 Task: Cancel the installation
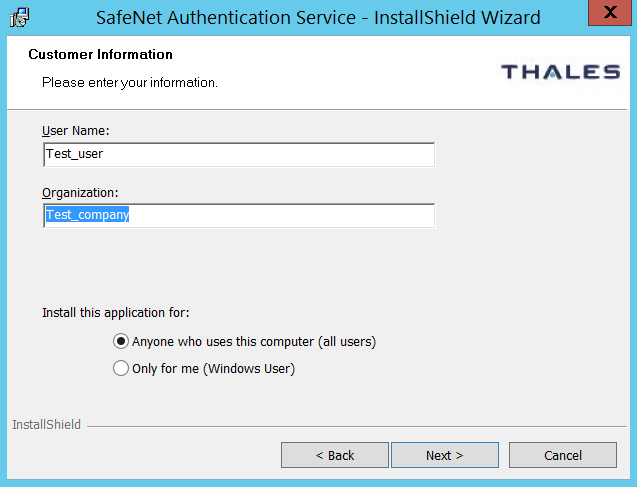coord(562,455)
